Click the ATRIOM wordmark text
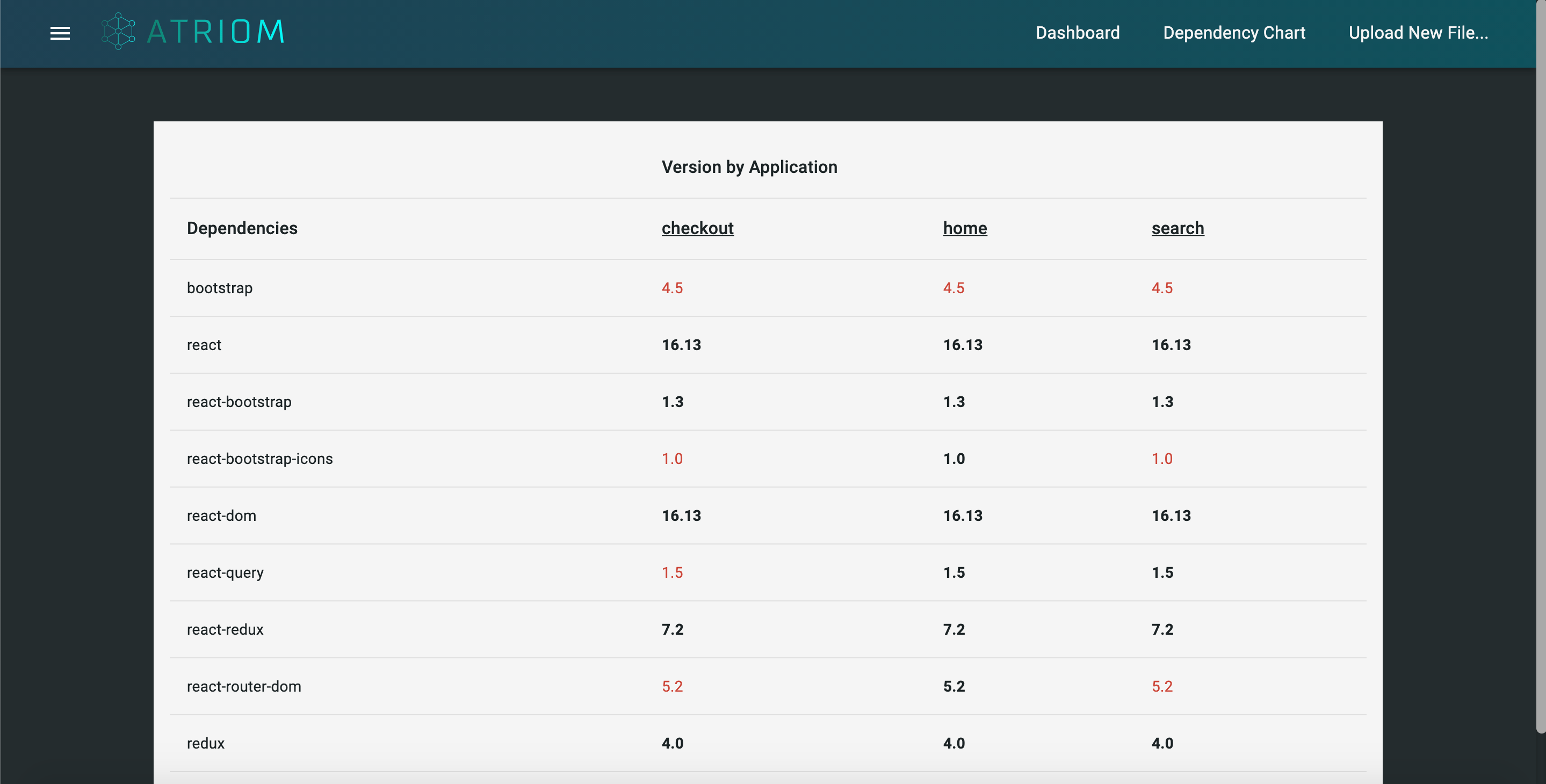Image resolution: width=1546 pixels, height=784 pixels. coord(215,32)
